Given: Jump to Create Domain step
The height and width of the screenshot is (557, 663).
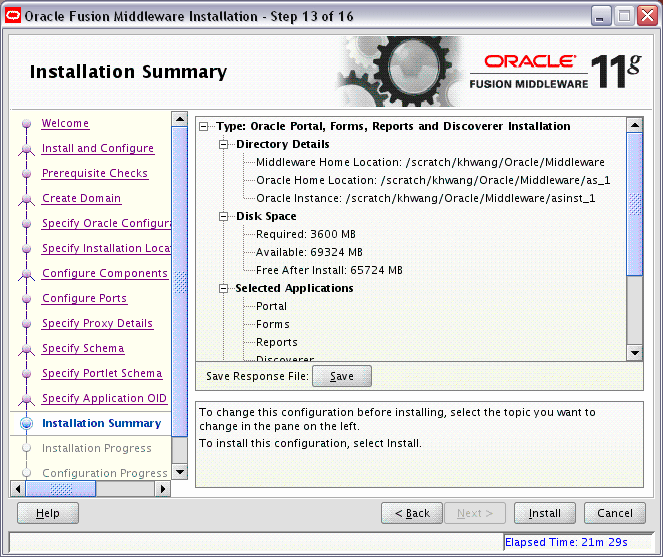Looking at the screenshot, I should click(82, 198).
